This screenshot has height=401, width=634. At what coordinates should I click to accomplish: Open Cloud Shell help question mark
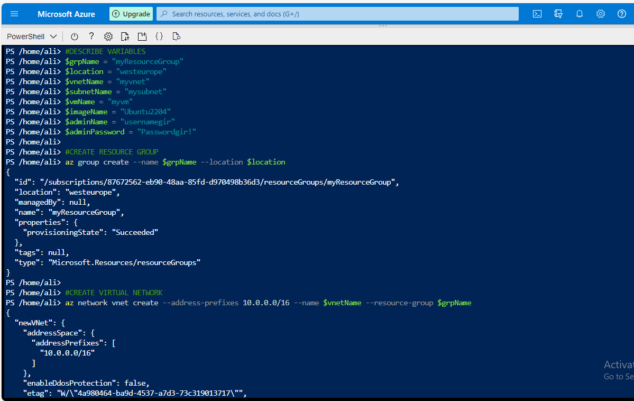point(91,36)
